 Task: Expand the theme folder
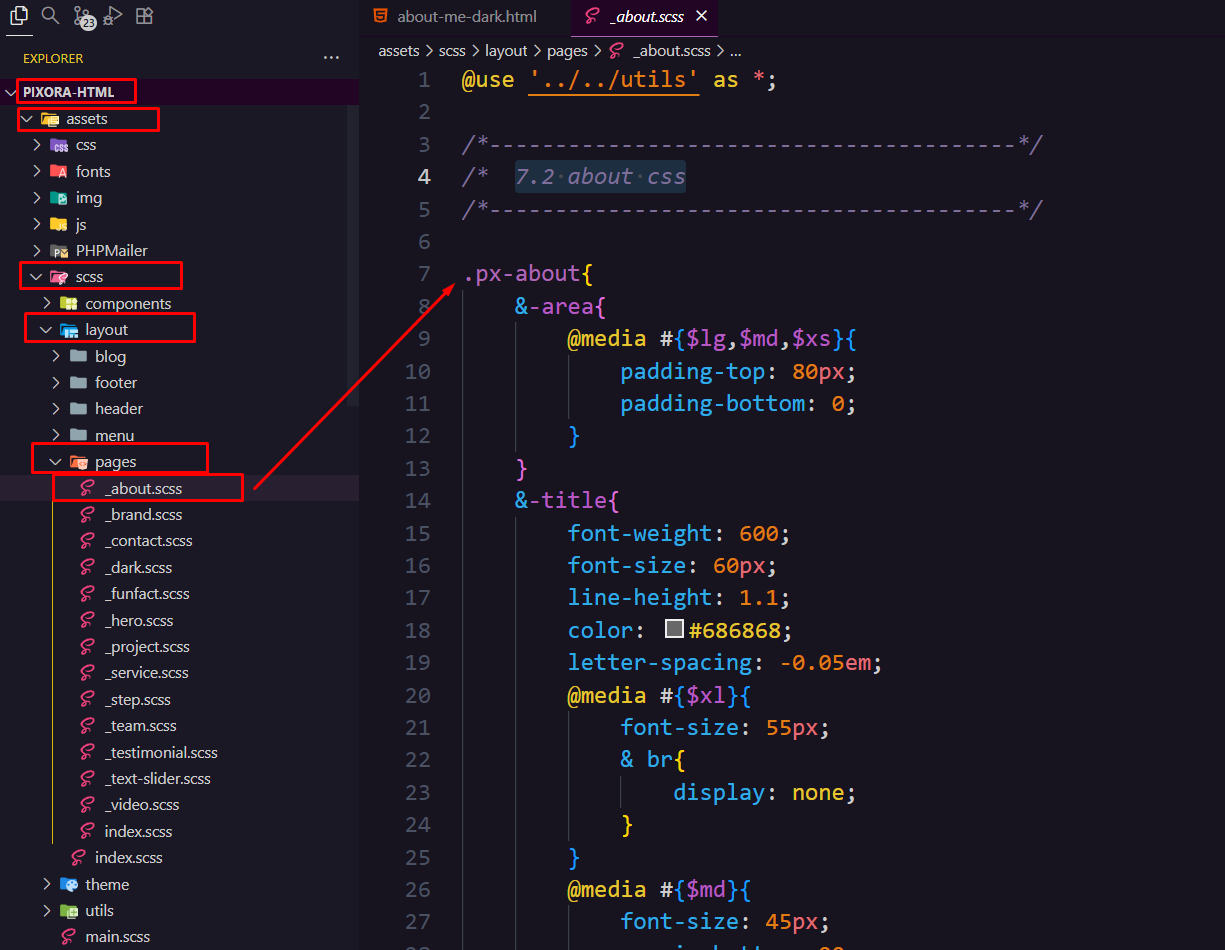[x=46, y=884]
